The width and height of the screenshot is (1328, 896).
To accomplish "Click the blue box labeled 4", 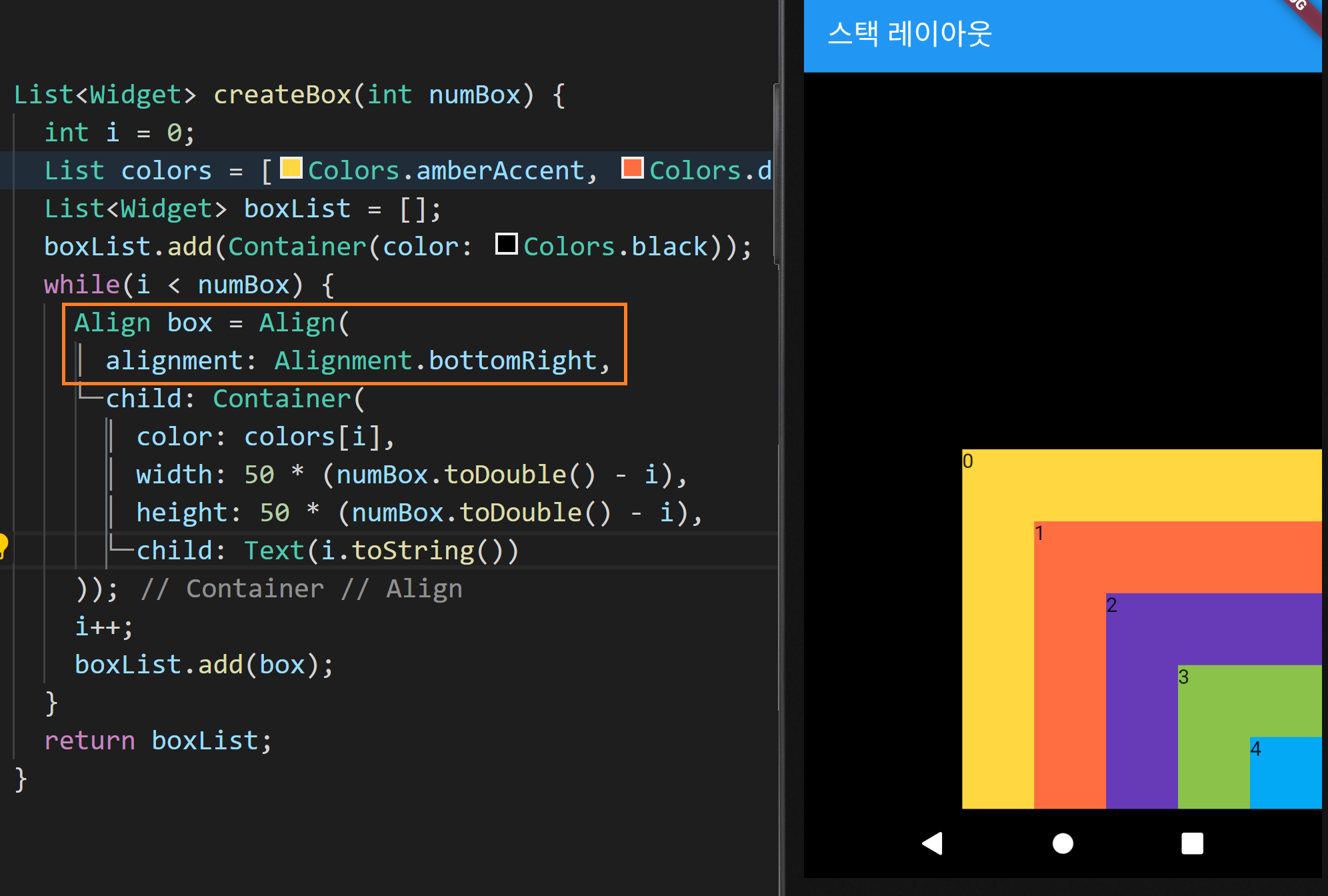I will pos(1285,772).
